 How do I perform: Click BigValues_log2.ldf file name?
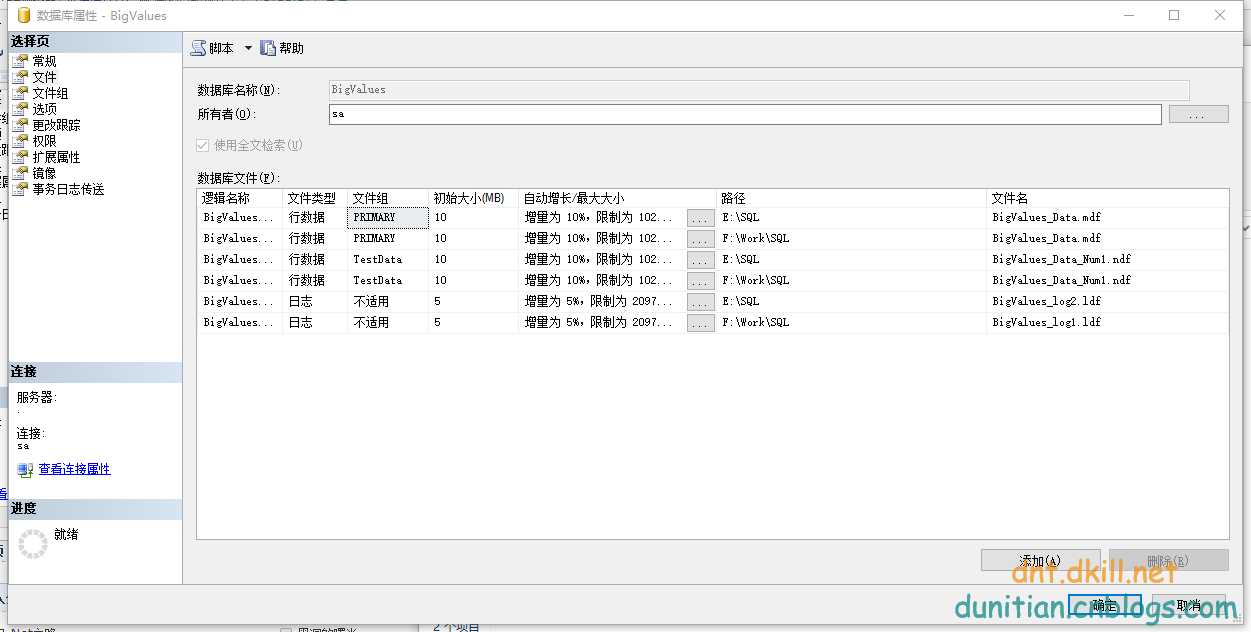coord(1046,302)
